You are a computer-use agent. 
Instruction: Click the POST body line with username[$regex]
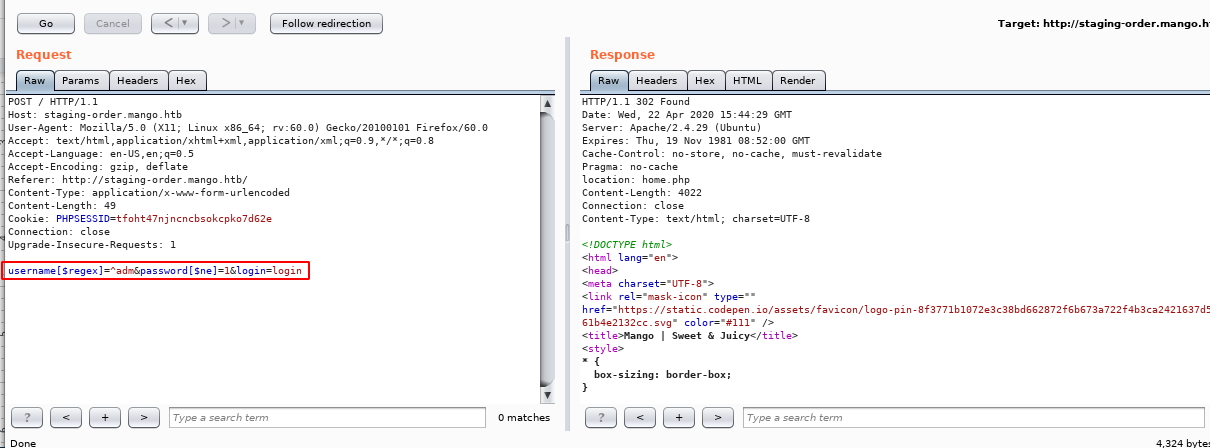(x=155, y=271)
